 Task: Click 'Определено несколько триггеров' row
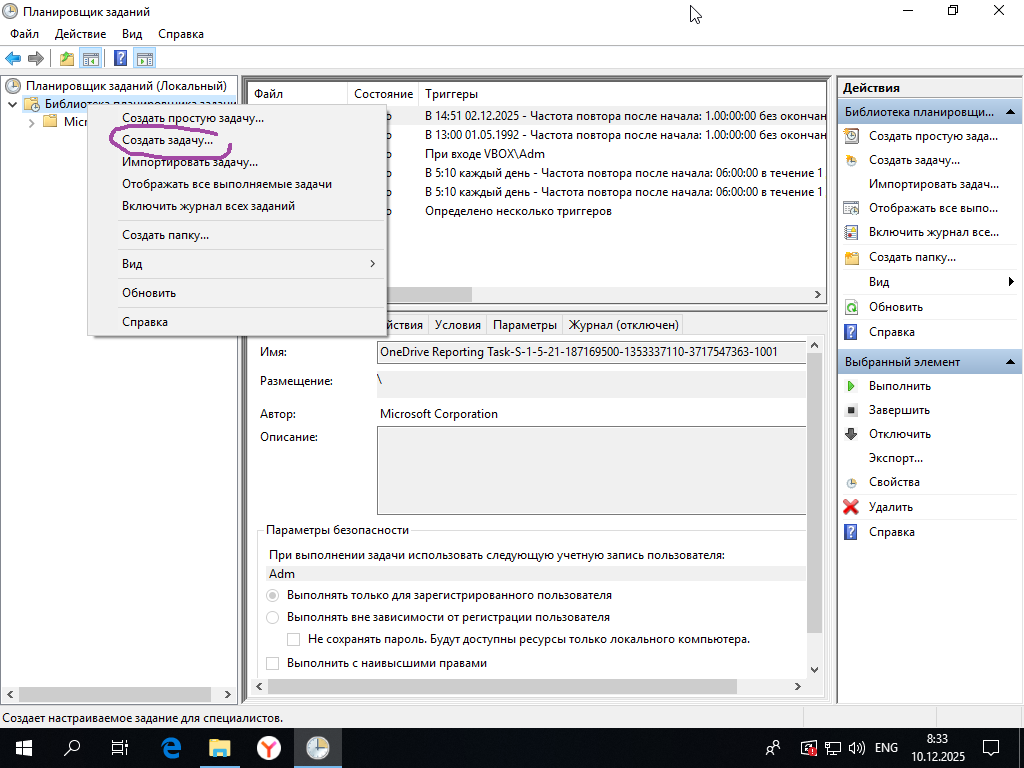pyautogui.click(x=518, y=211)
